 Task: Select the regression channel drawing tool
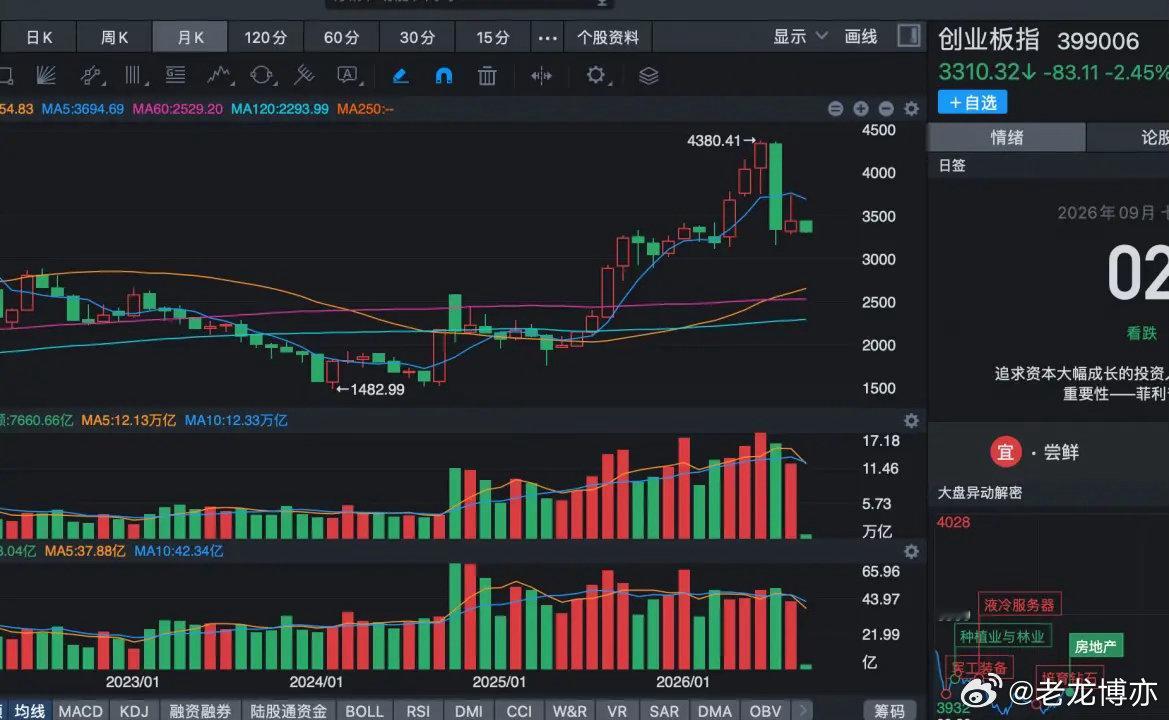pyautogui.click(x=91, y=75)
